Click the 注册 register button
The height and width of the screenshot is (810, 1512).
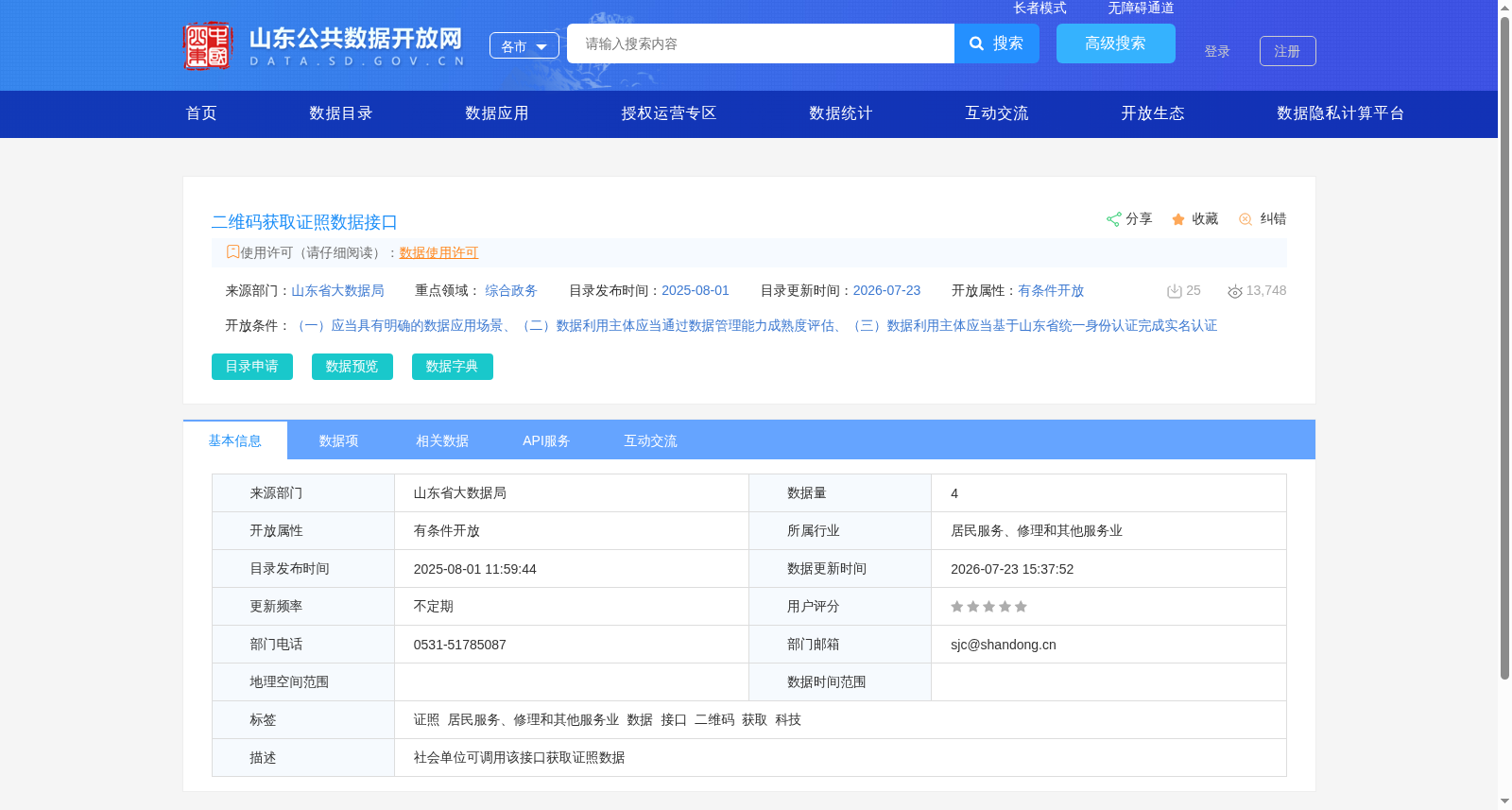pos(1287,51)
